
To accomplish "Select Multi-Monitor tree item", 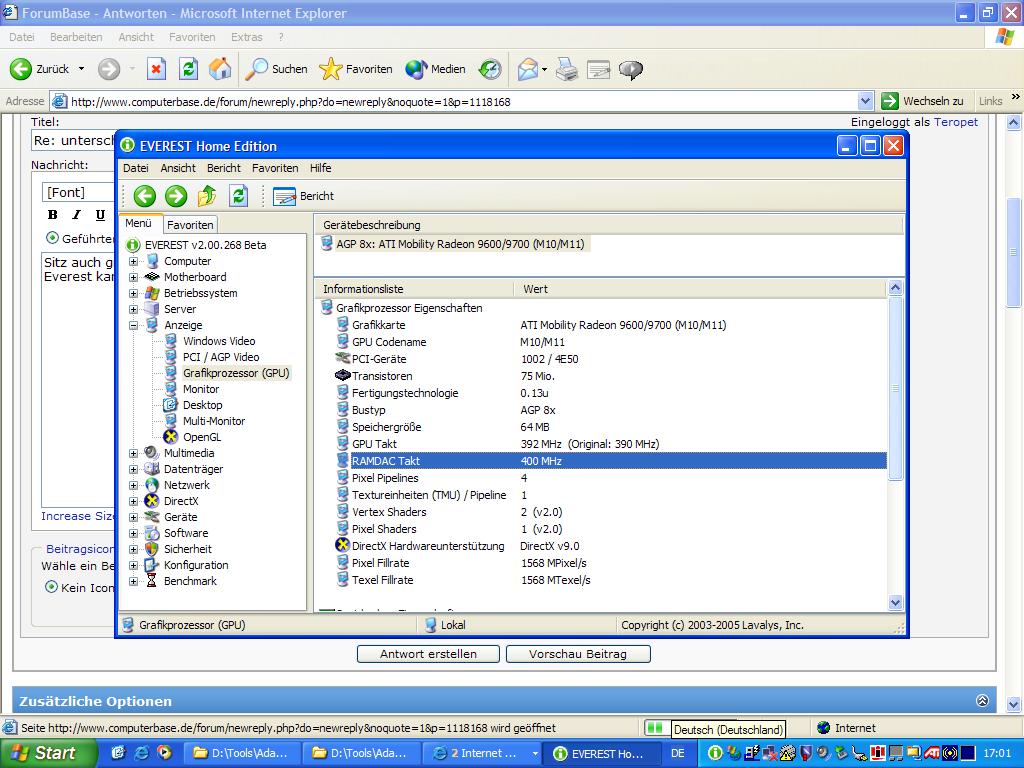I will pos(214,421).
